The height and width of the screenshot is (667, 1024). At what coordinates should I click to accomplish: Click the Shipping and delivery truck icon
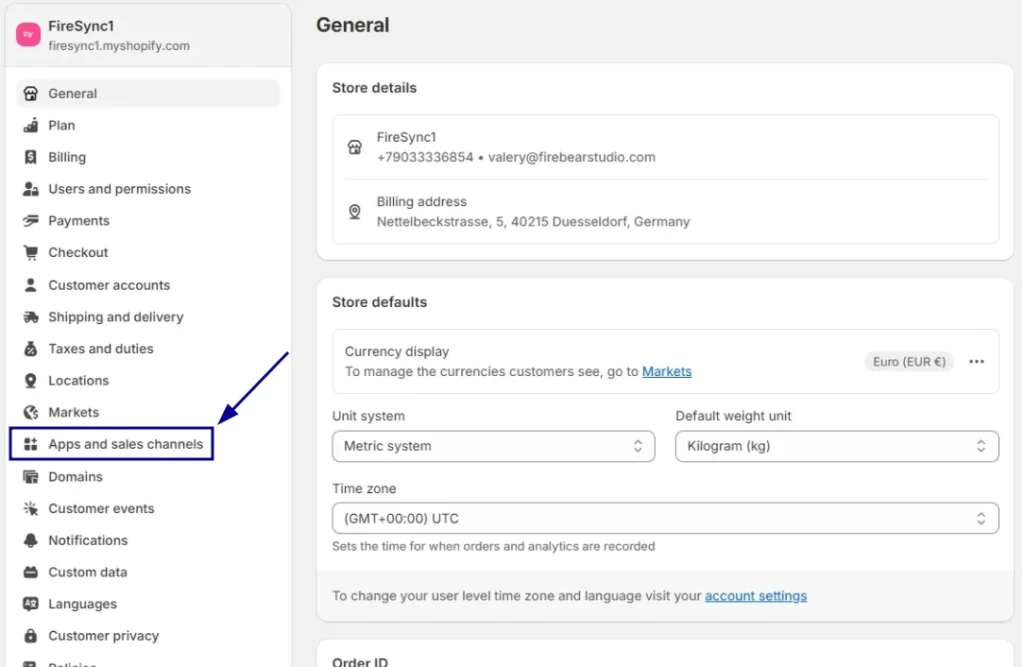[30, 317]
